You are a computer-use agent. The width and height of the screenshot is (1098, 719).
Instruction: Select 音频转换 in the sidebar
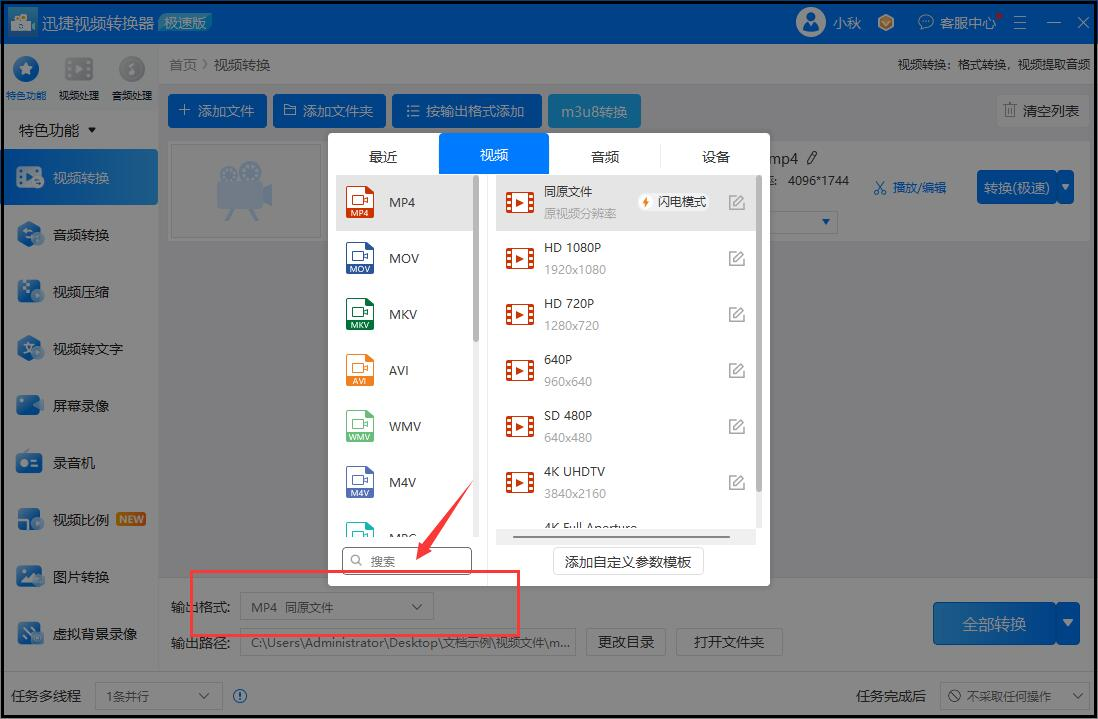(80, 235)
